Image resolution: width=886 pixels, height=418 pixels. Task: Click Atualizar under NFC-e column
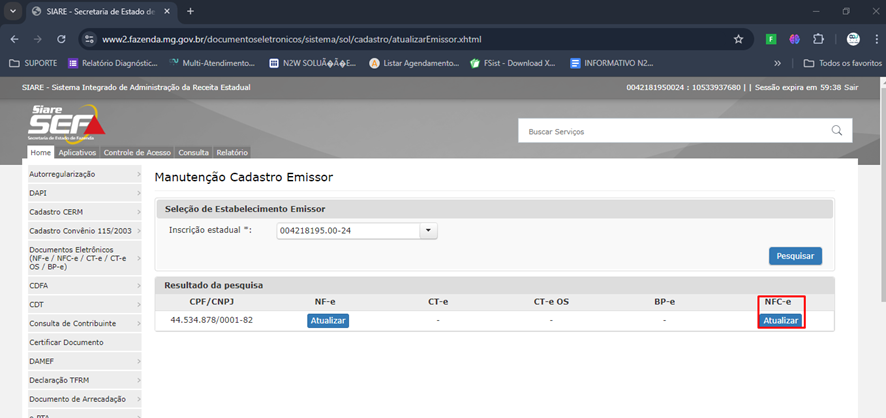pos(781,321)
